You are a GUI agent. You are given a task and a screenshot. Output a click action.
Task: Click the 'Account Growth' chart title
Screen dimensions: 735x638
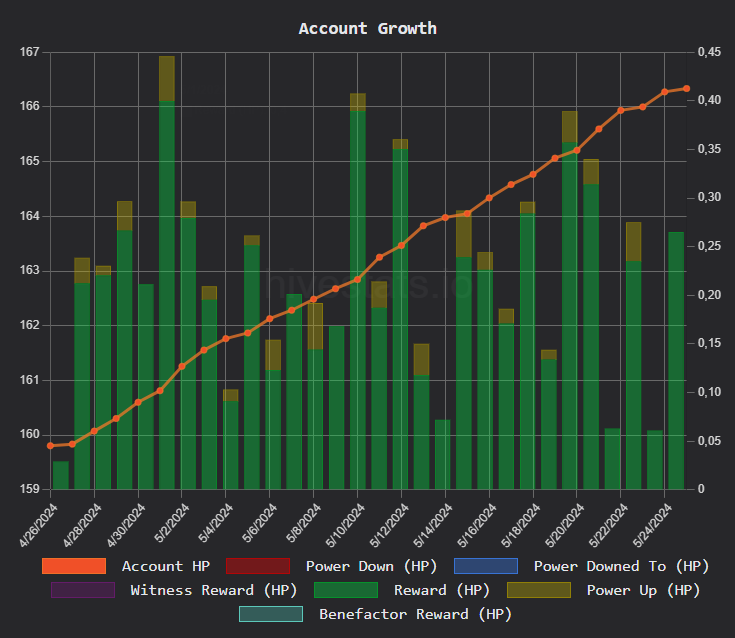(368, 29)
